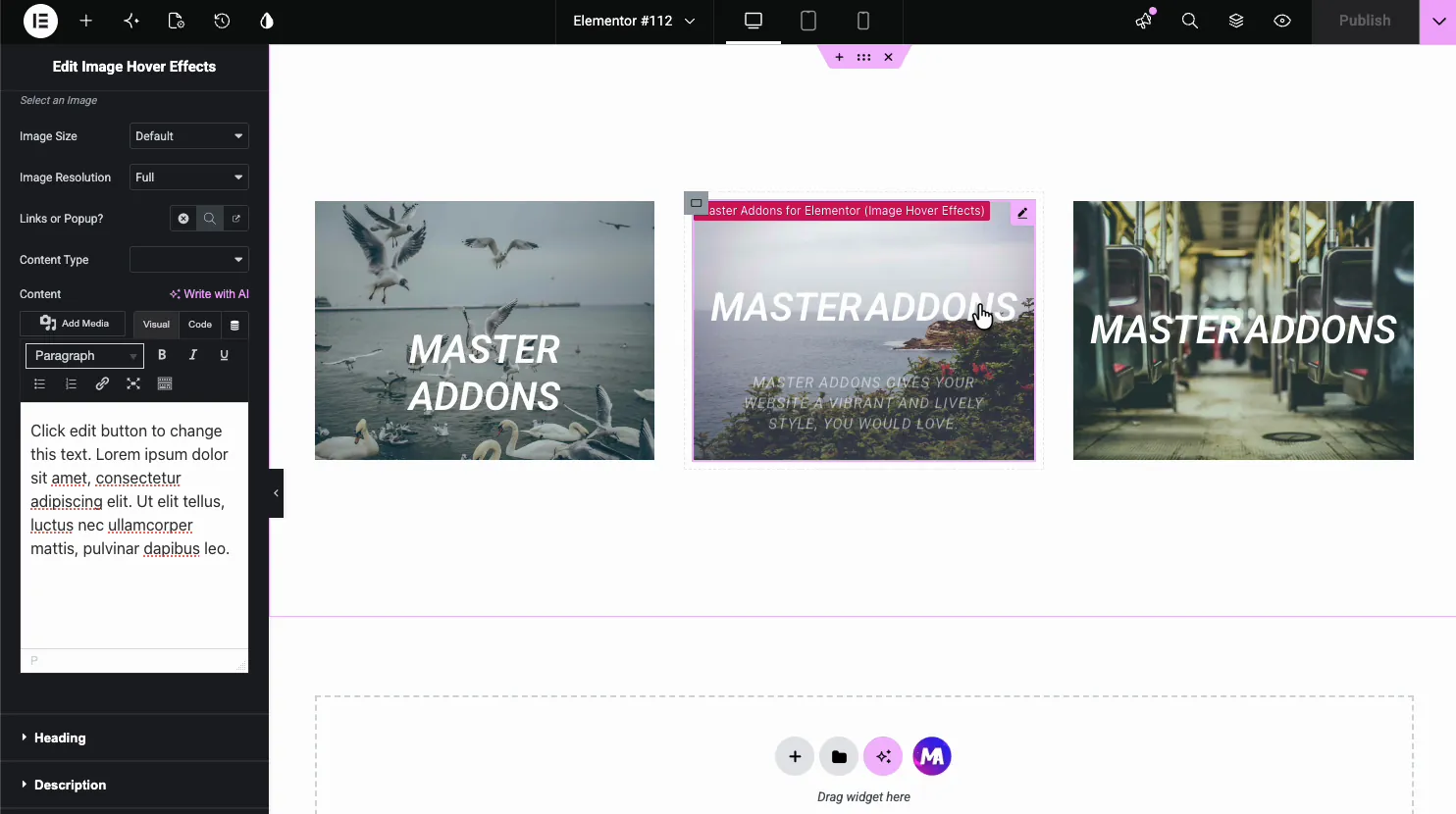Open the Finder search icon in top bar

pyautogui.click(x=1190, y=21)
